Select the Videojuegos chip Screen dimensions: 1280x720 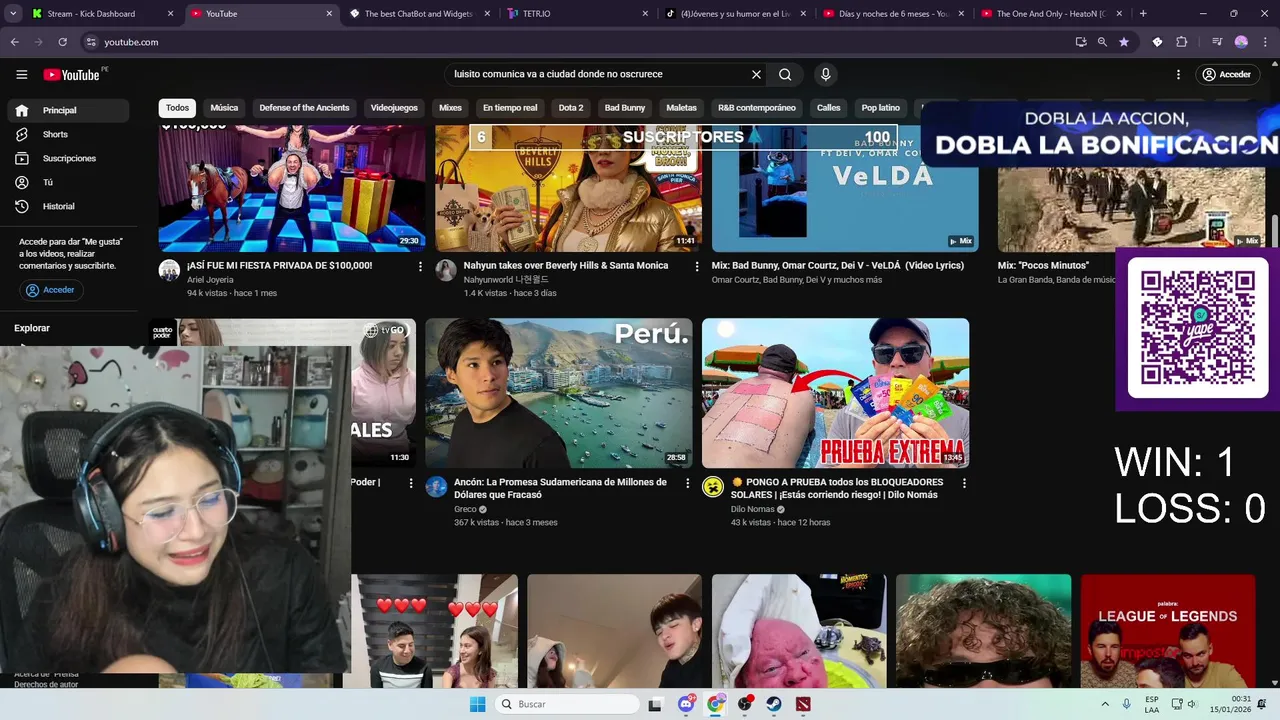(394, 108)
